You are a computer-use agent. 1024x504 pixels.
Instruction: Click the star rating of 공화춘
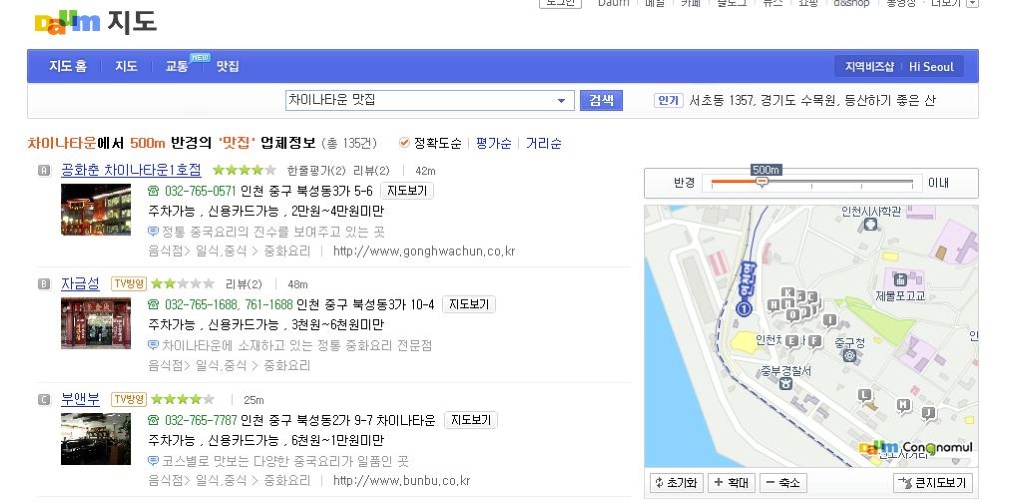click(244, 170)
